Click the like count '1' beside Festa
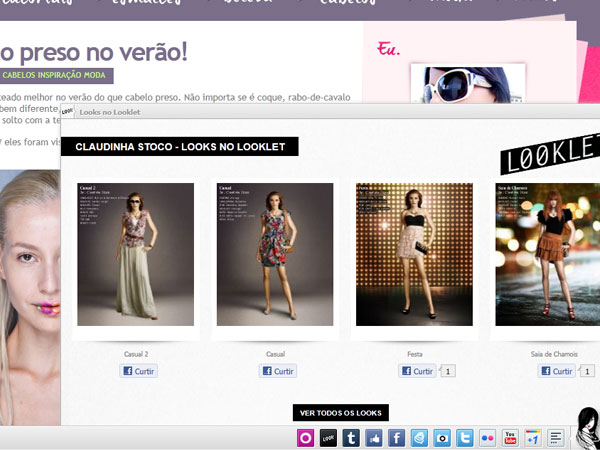The height and width of the screenshot is (450, 600). pyautogui.click(x=448, y=371)
